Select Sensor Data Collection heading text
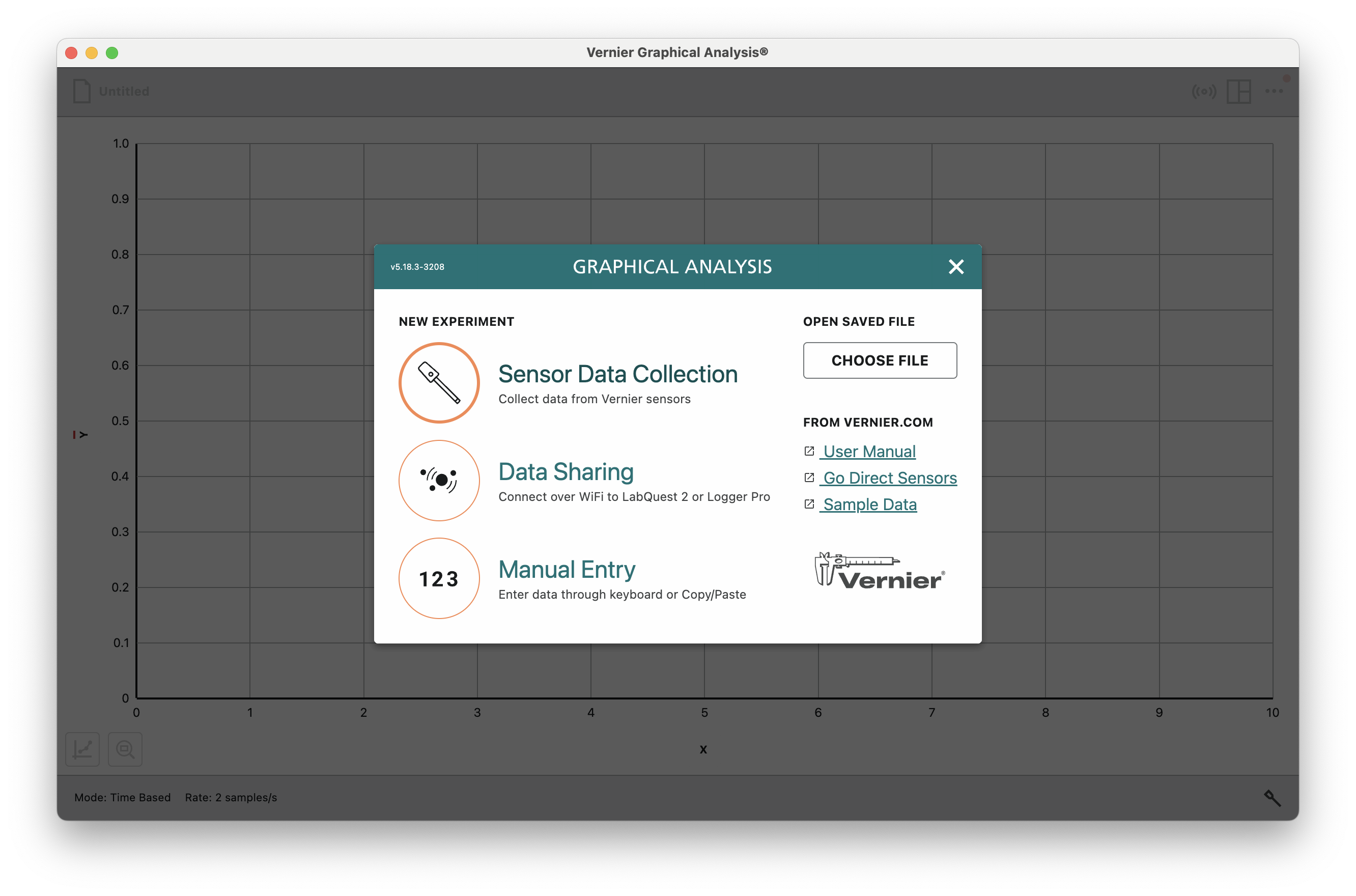This screenshot has height=896, width=1356. click(617, 374)
